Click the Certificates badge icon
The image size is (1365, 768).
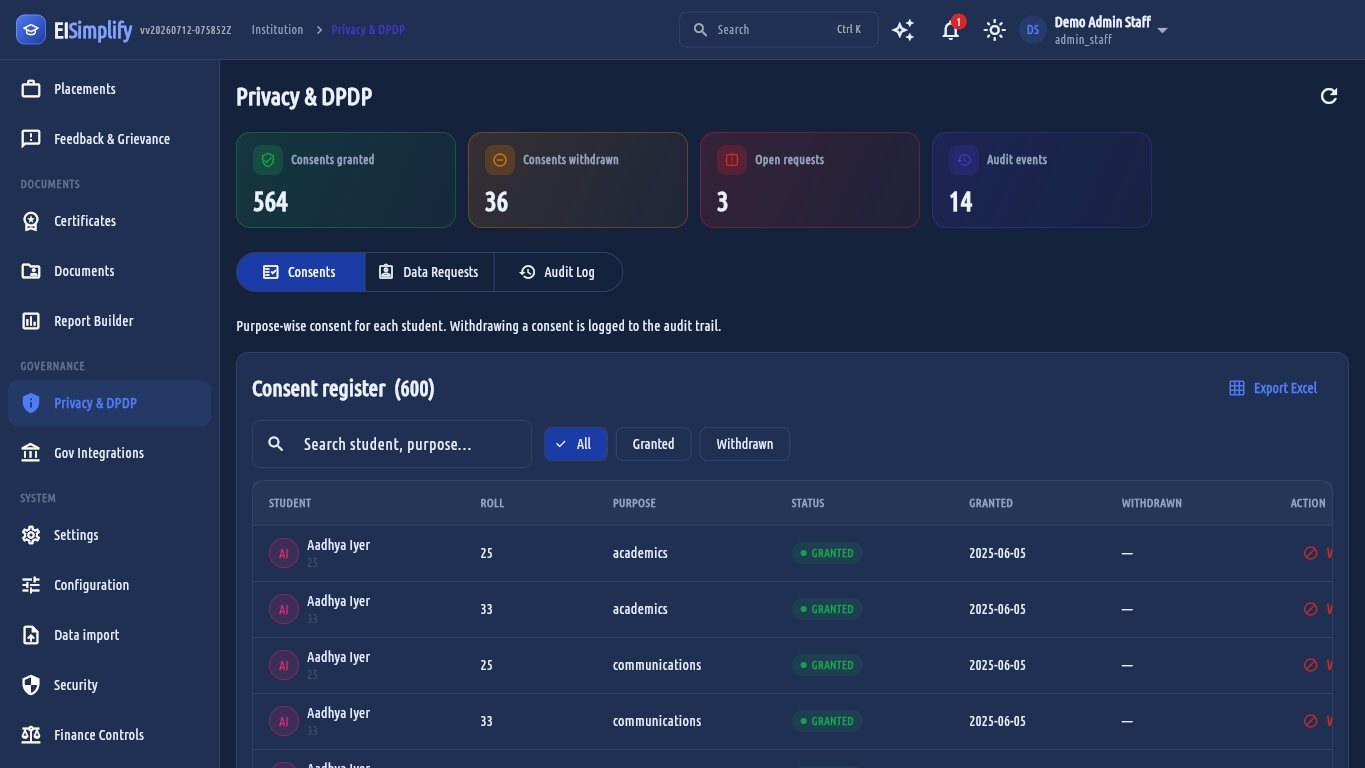tap(31, 221)
